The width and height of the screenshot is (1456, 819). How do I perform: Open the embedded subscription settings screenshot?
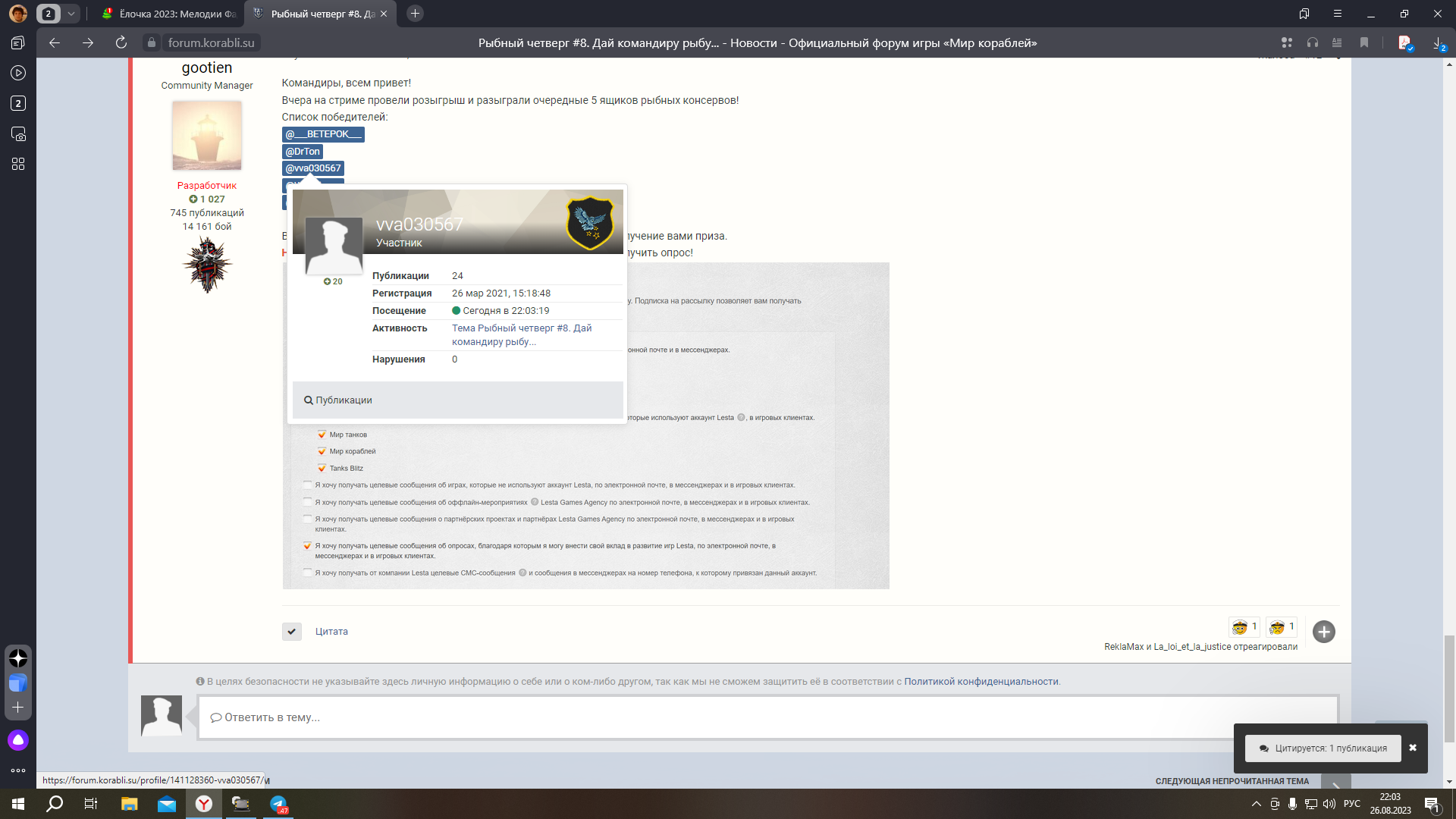[x=585, y=426]
